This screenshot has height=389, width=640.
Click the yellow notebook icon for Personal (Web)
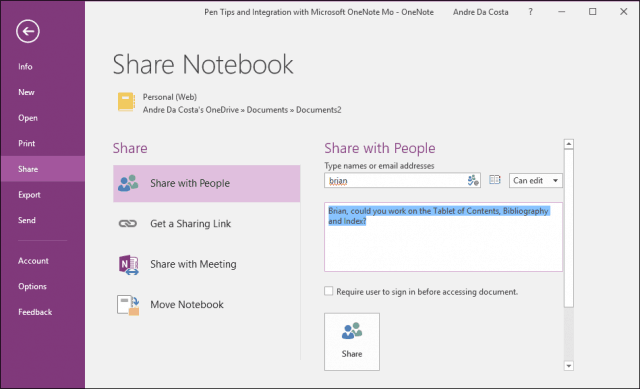pos(126,102)
